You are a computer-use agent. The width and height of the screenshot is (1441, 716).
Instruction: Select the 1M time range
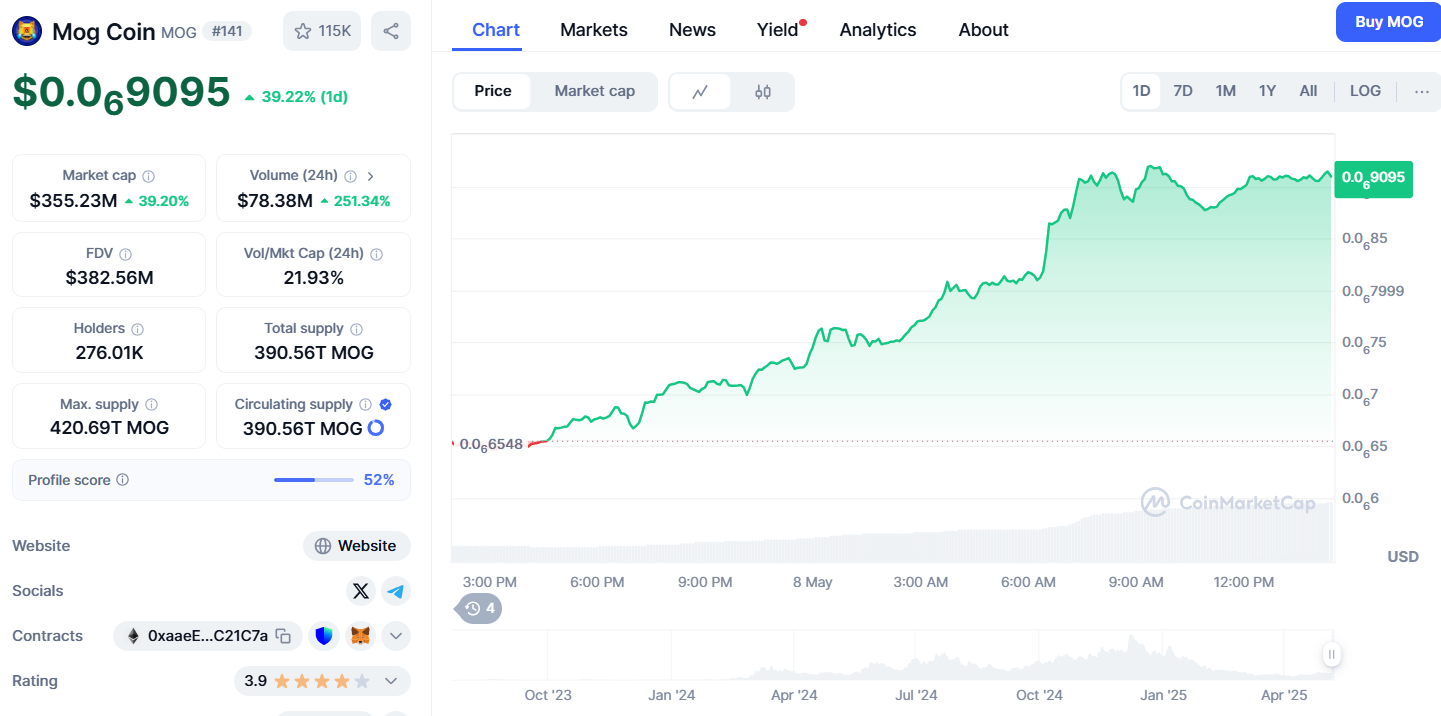[1226, 91]
